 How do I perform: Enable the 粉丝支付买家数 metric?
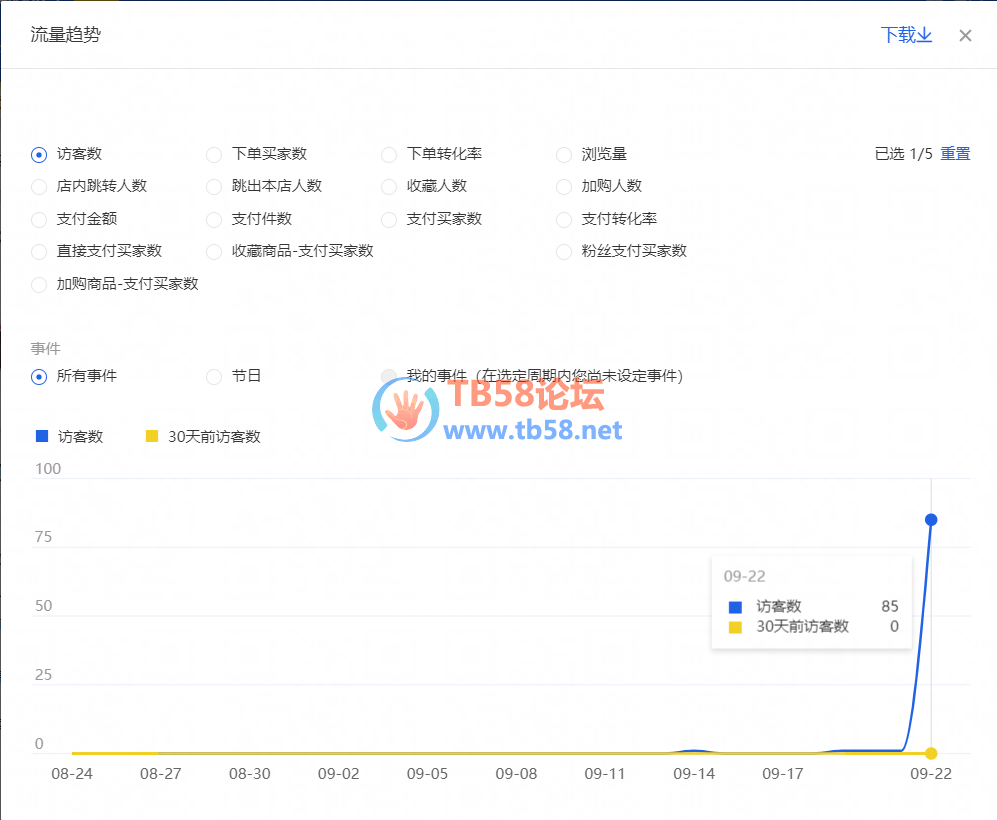point(564,252)
